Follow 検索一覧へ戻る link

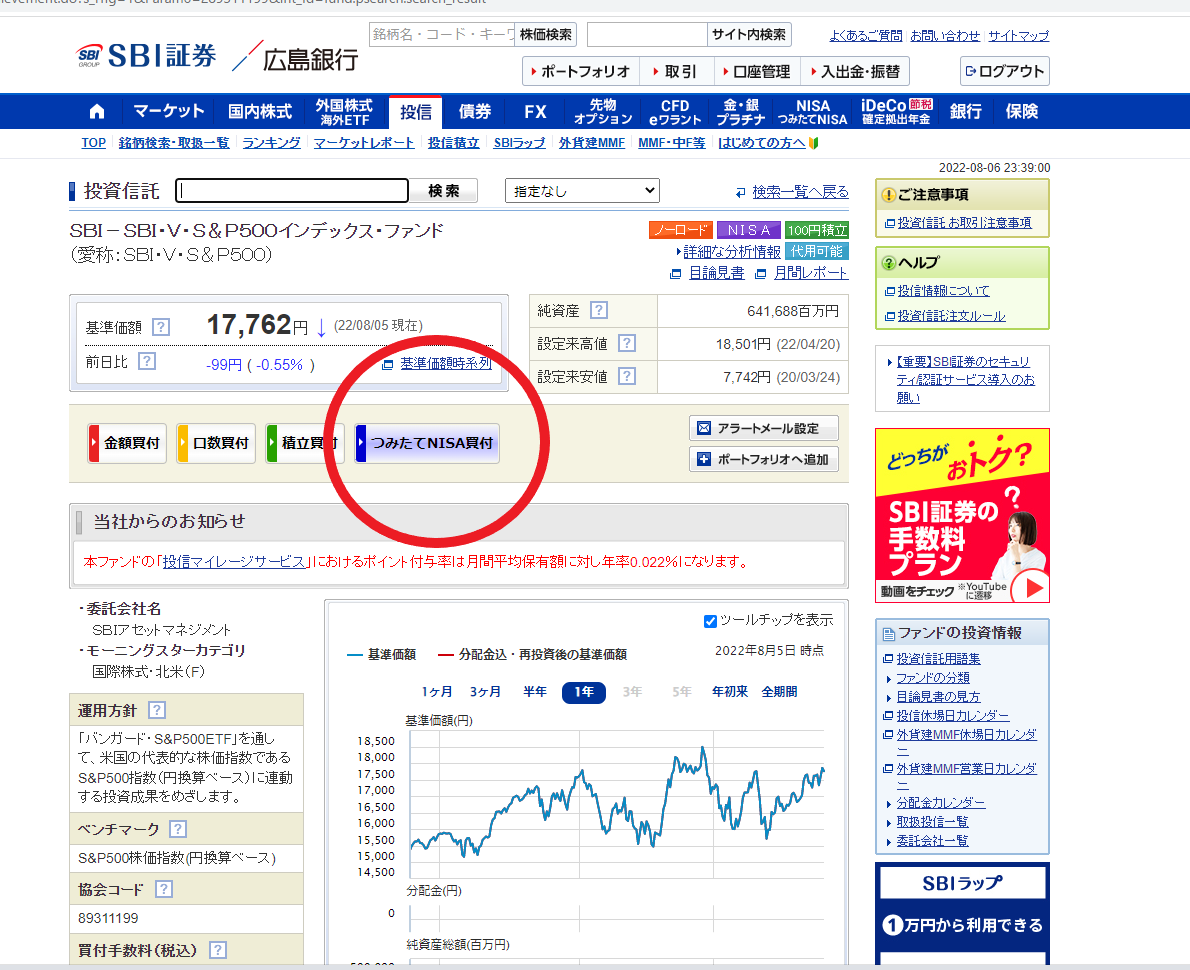pyautogui.click(x=801, y=192)
